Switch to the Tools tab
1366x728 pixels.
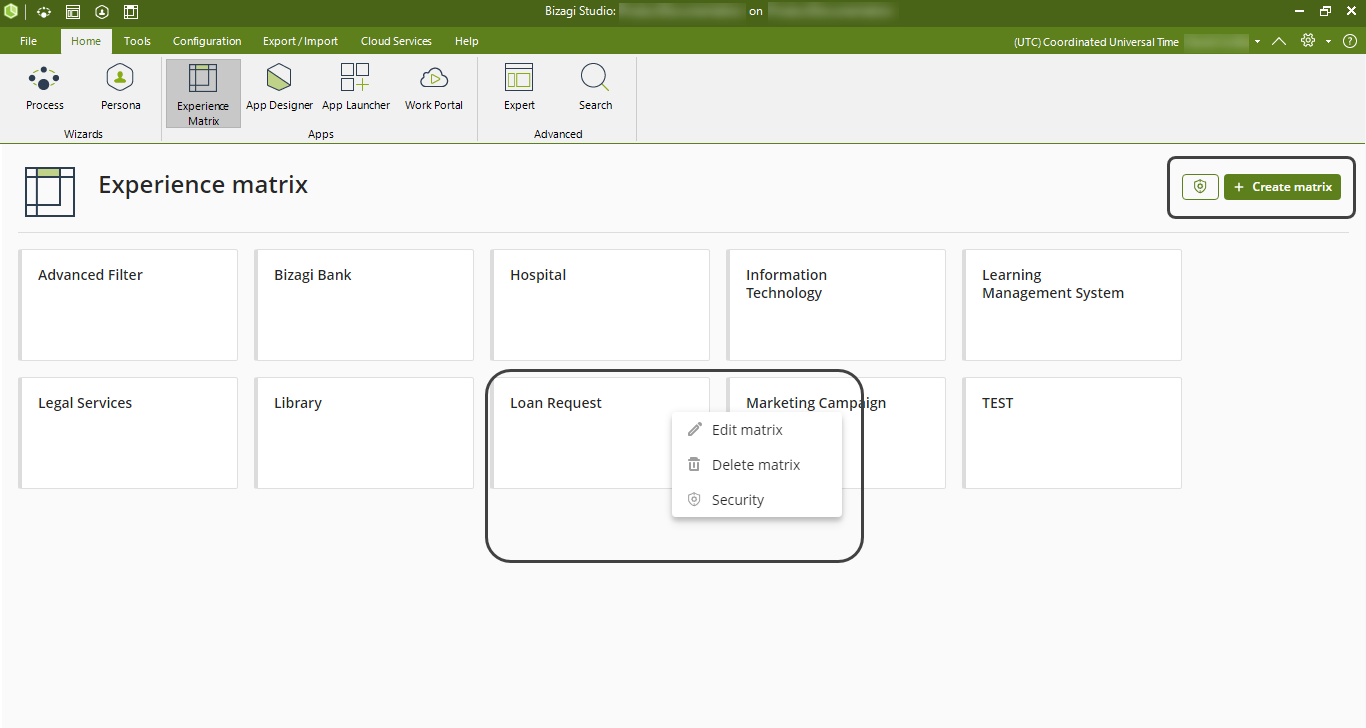(137, 41)
